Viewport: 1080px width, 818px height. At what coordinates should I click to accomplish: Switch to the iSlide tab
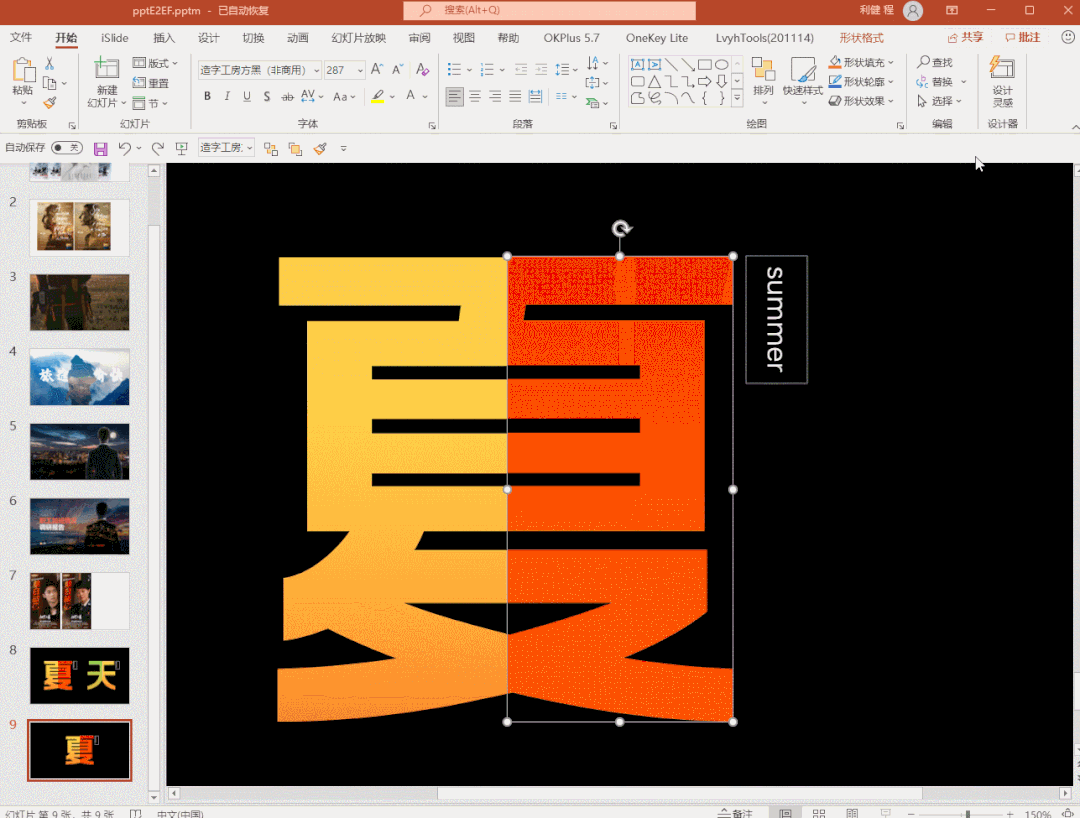click(x=114, y=38)
